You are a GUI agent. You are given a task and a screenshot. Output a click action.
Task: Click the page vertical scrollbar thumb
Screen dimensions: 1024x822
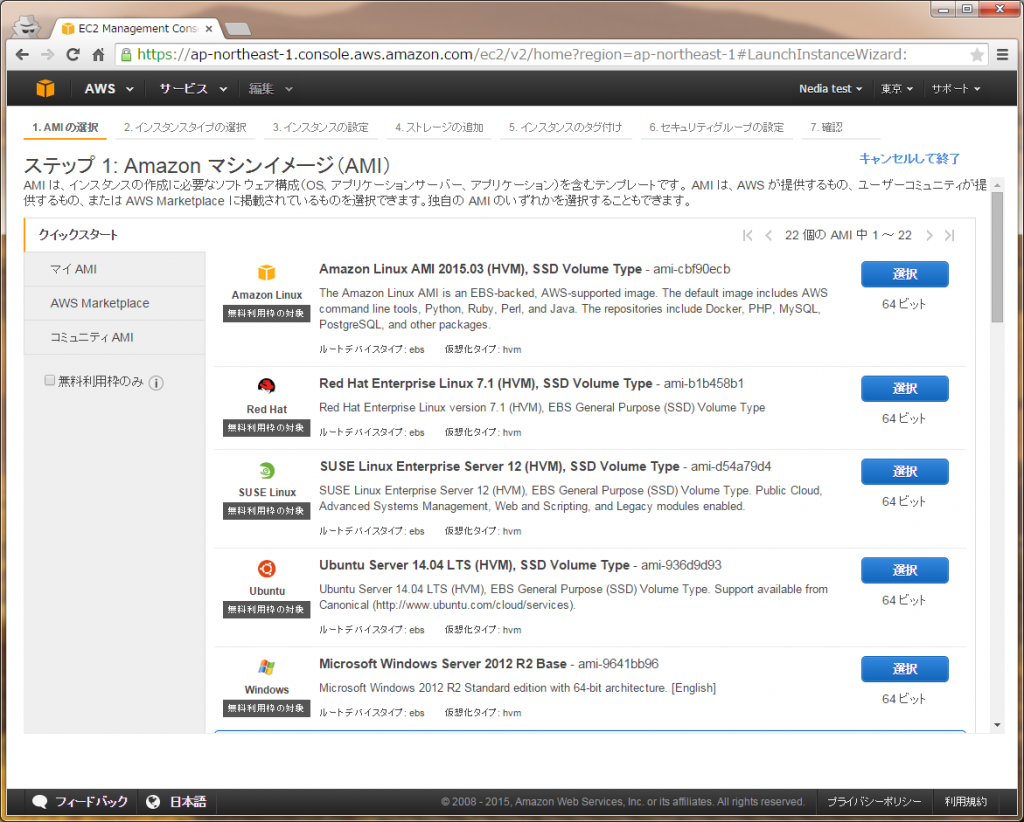point(997,257)
